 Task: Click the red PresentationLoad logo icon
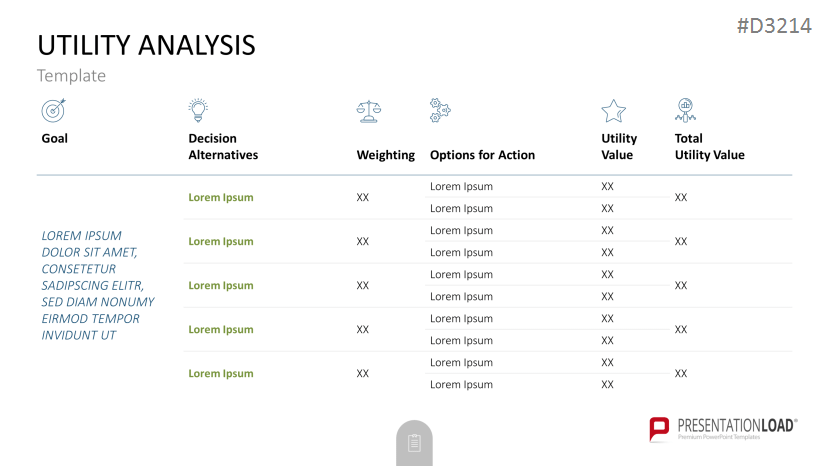pyautogui.click(x=659, y=428)
